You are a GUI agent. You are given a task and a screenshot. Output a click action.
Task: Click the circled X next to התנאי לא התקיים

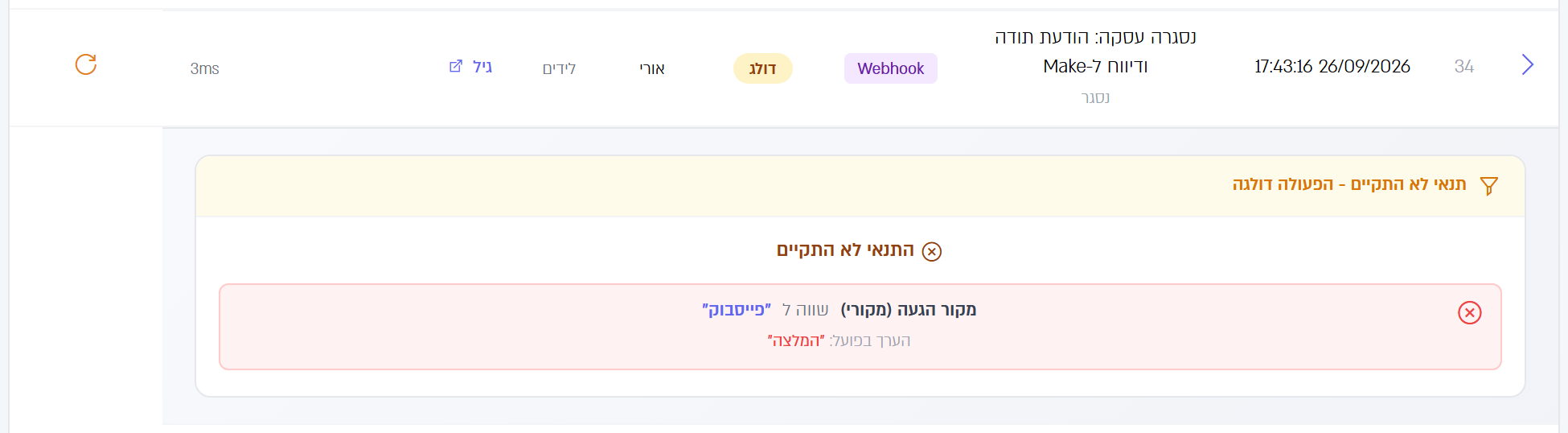[932, 252]
